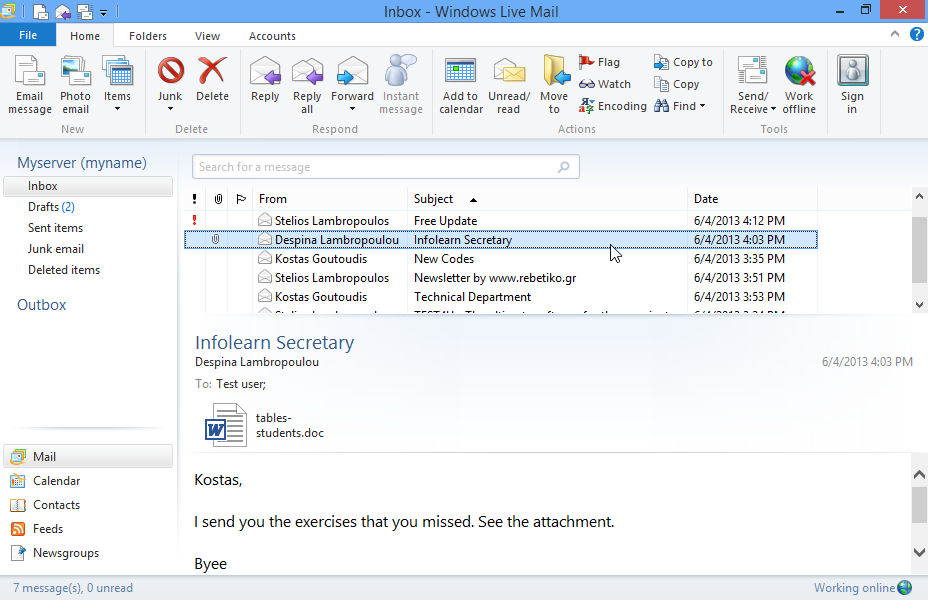This screenshot has height=600, width=928.
Task: Open the Customize Quick Access Toolbar dropdown
Action: 104,12
